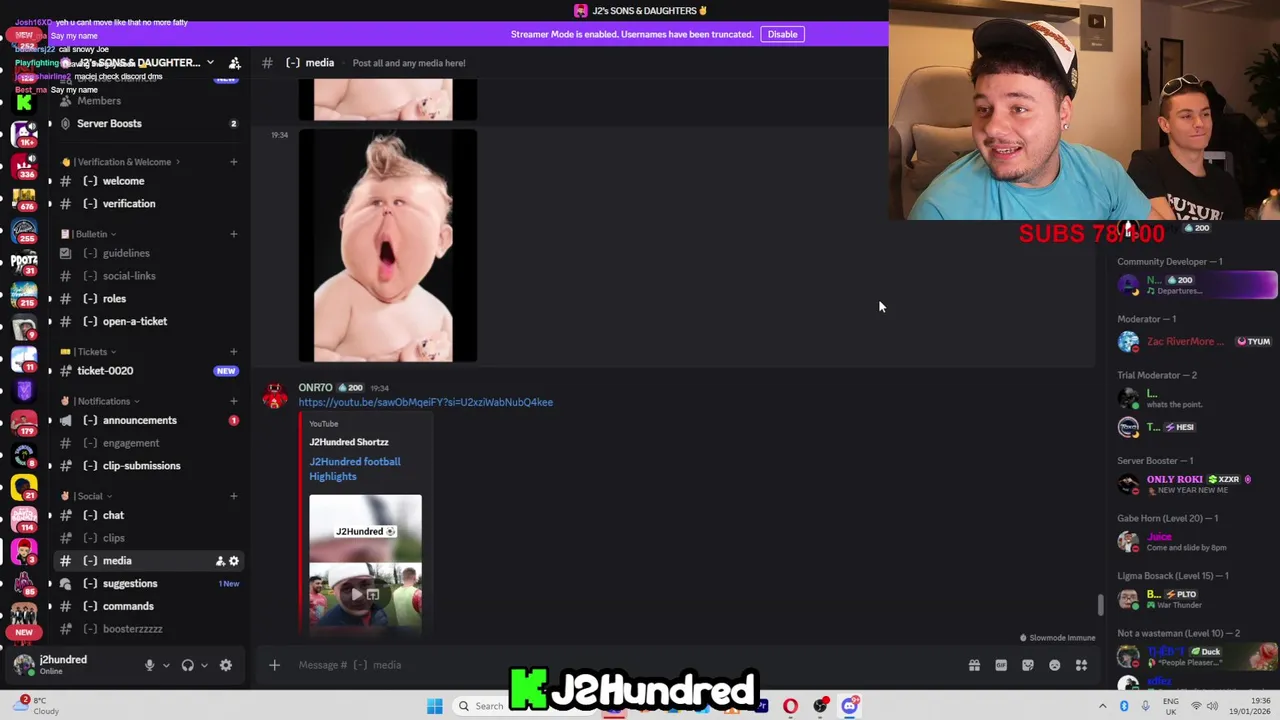1280x720 pixels.
Task: Send a gift using the gift icon
Action: pyautogui.click(x=974, y=665)
